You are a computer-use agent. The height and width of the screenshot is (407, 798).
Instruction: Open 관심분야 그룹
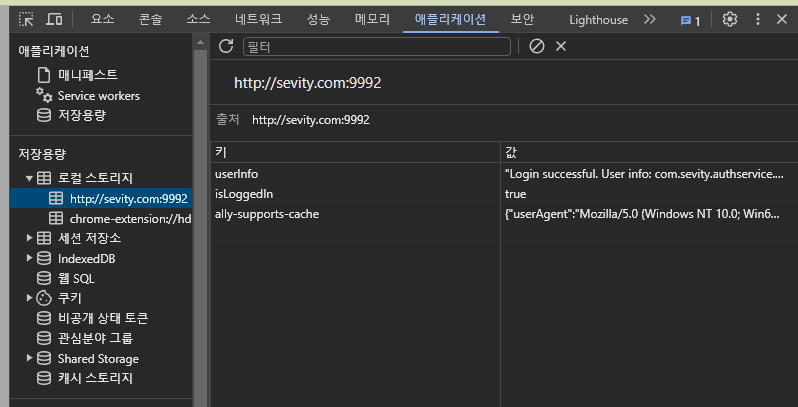[95, 338]
